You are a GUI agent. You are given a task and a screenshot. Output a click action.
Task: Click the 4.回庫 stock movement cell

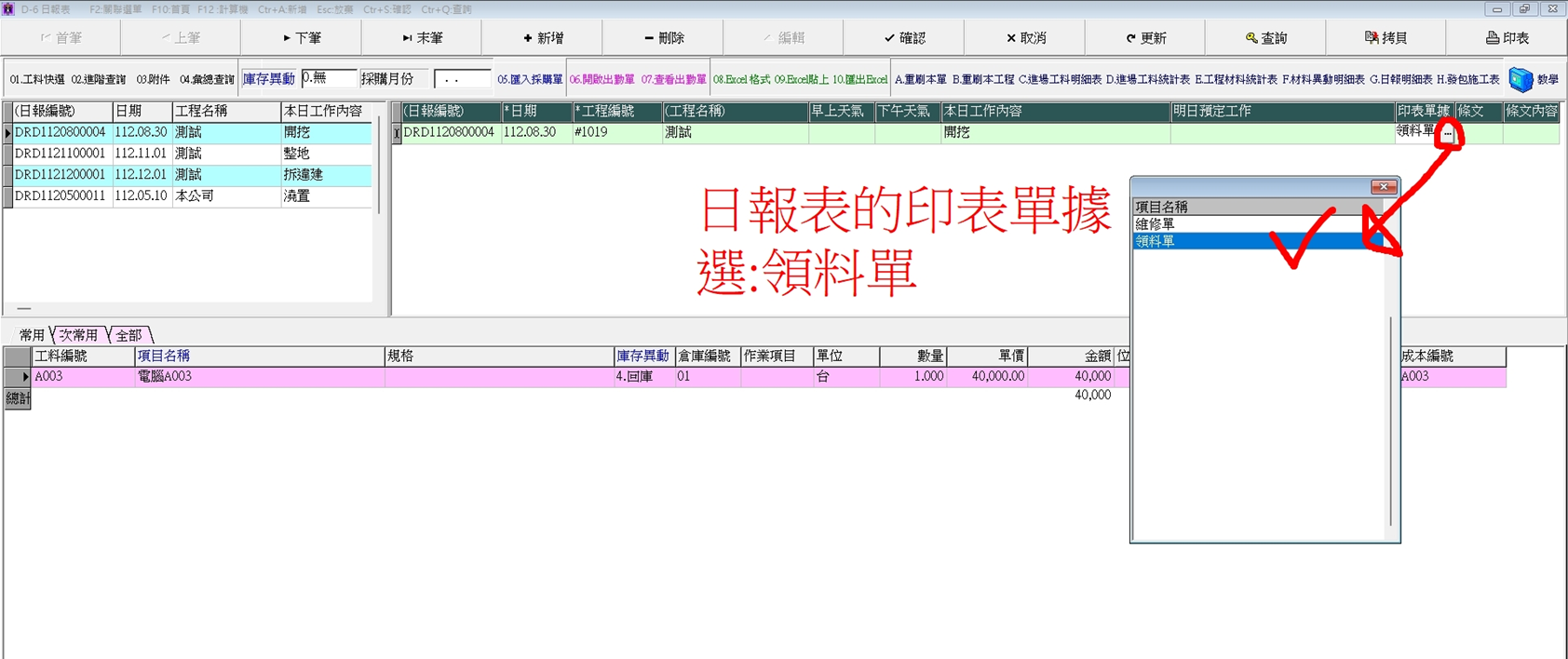pos(644,377)
